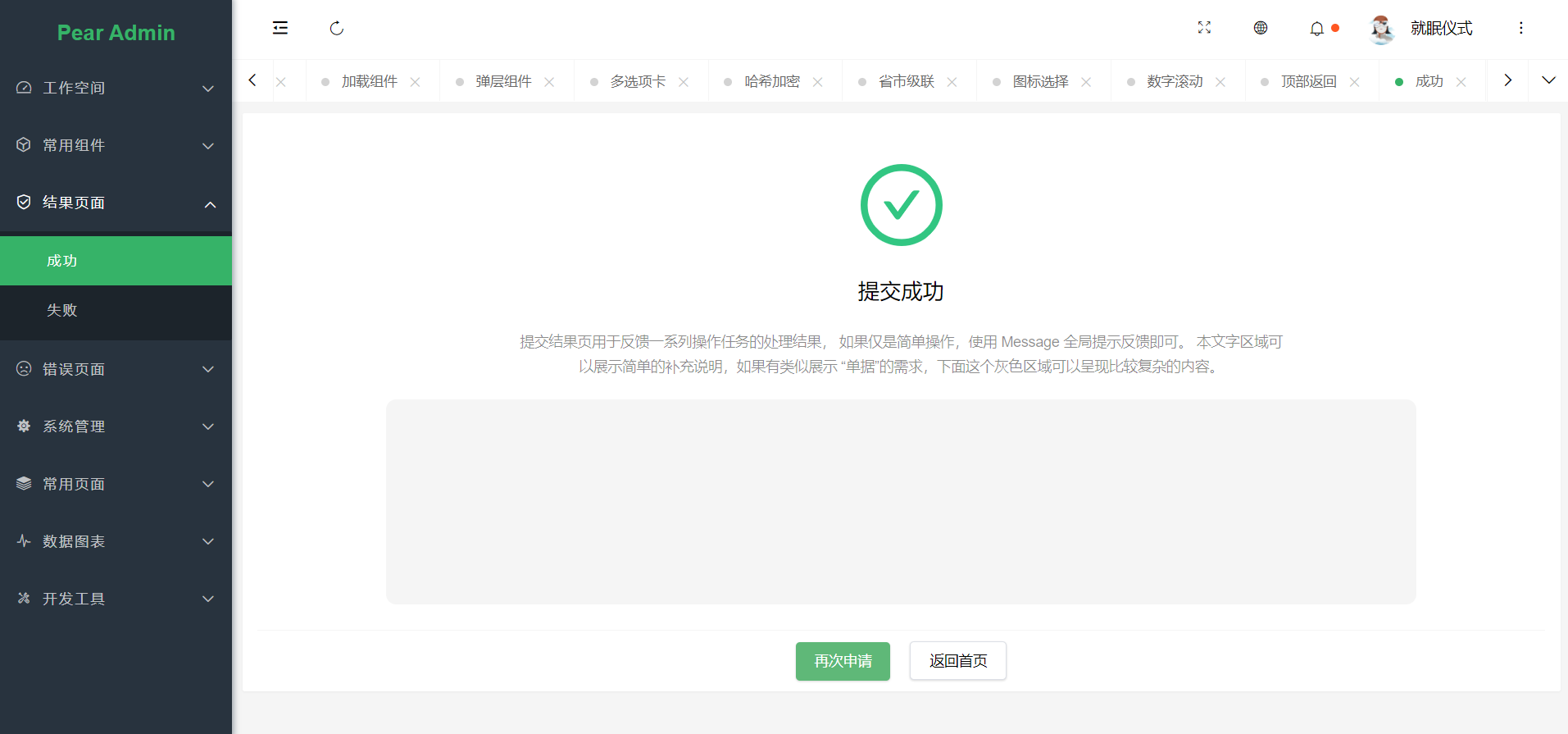Click the 开发工具 tools icon
Image resolution: width=1568 pixels, height=734 pixels.
click(24, 599)
